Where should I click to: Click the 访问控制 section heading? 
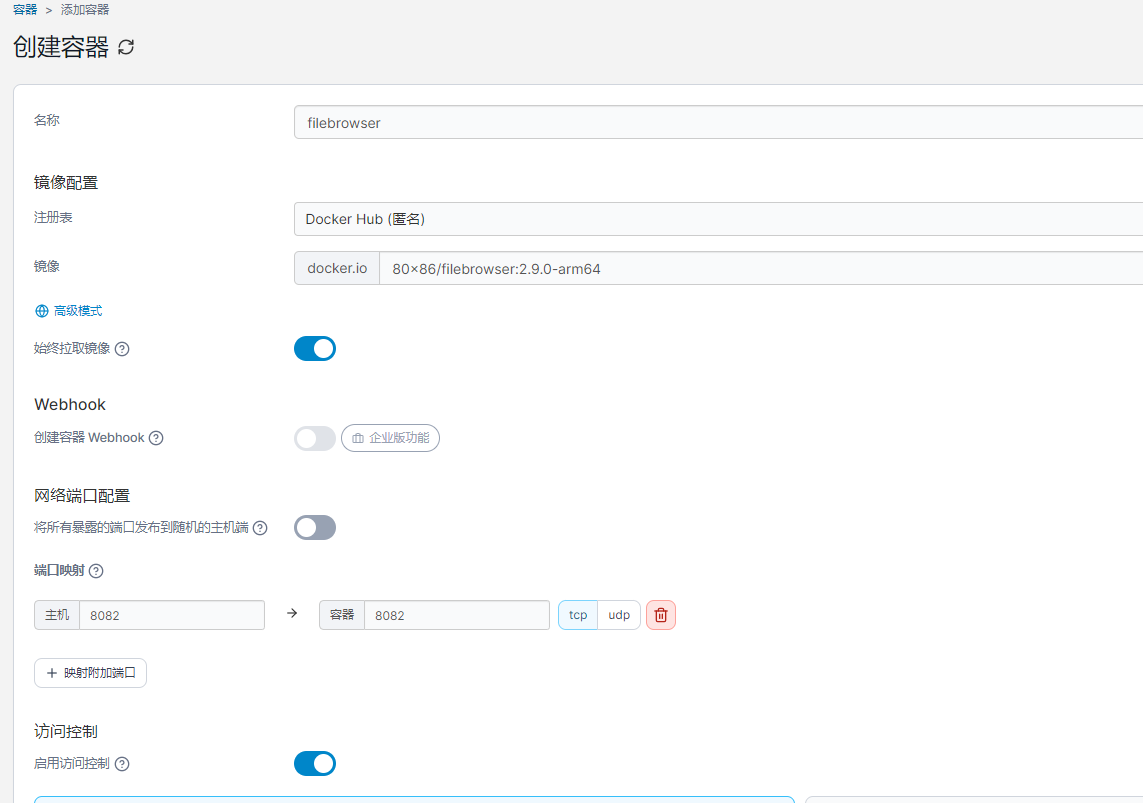[66, 732]
